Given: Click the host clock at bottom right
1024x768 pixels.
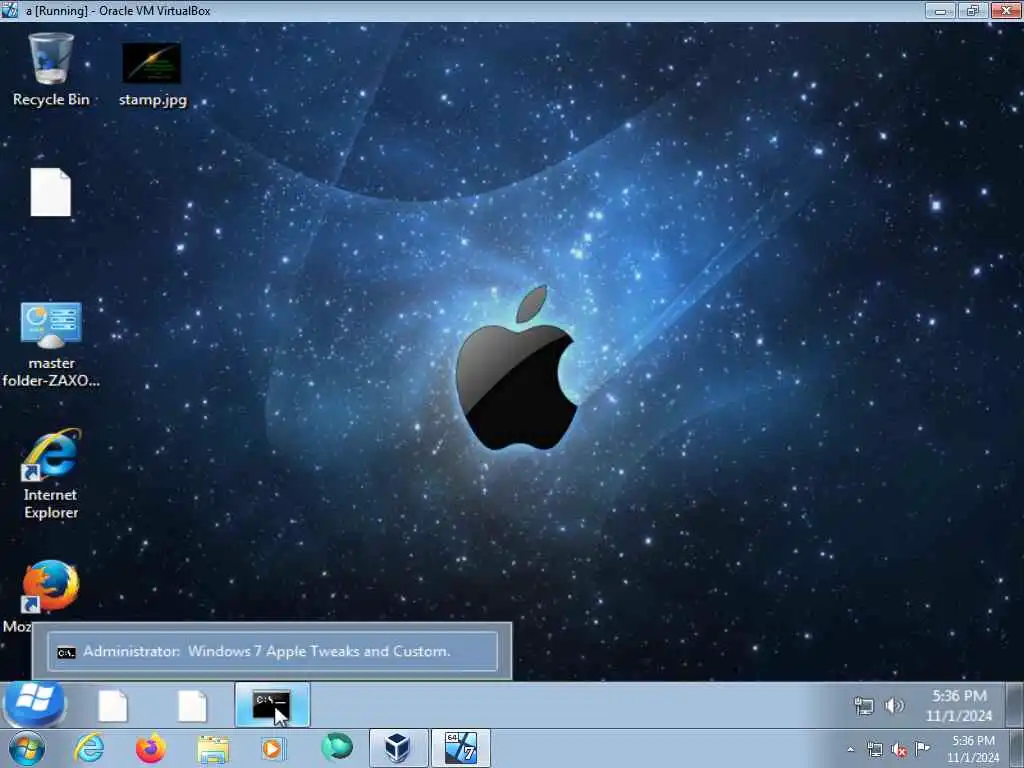Looking at the screenshot, I should pos(973,749).
